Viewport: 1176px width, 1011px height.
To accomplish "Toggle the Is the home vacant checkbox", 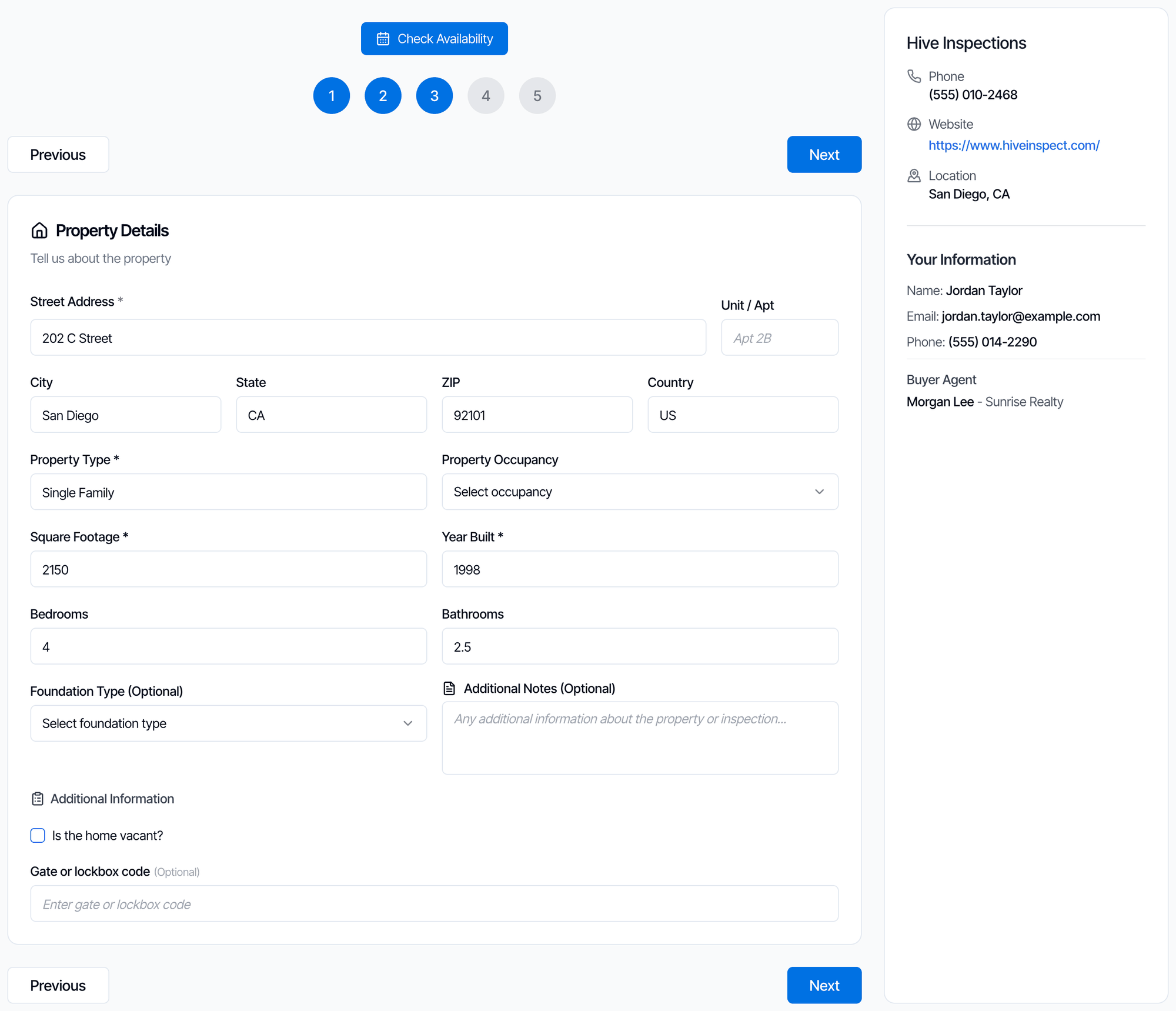I will click(38, 836).
